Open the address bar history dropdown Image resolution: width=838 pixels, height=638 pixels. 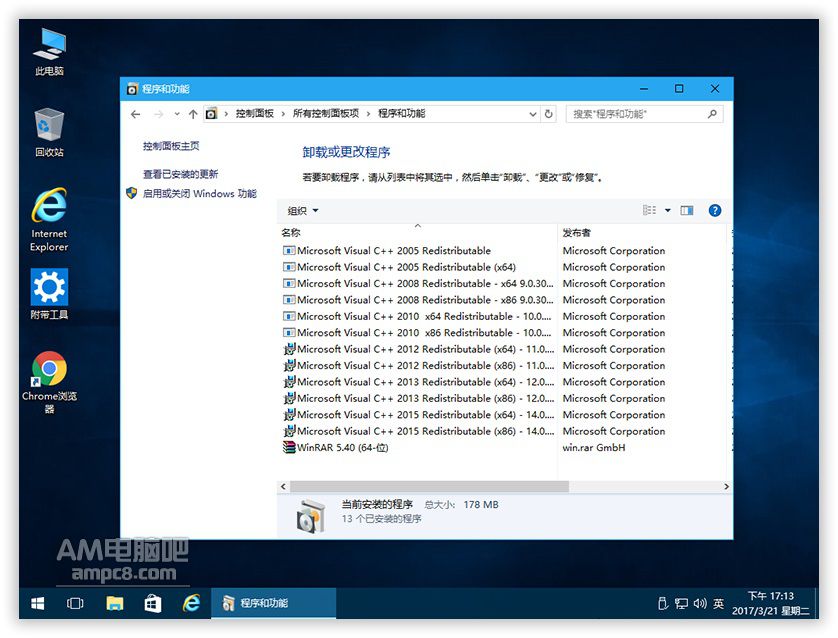(x=533, y=114)
